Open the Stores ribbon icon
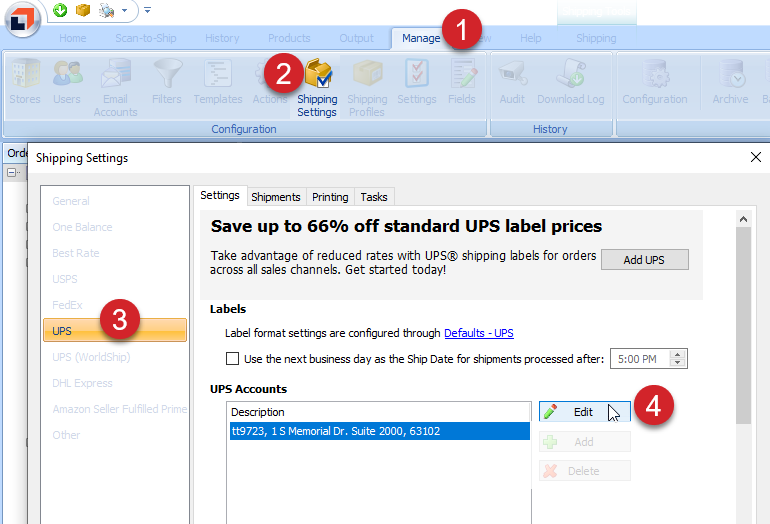The height and width of the screenshot is (524, 770). tap(25, 81)
